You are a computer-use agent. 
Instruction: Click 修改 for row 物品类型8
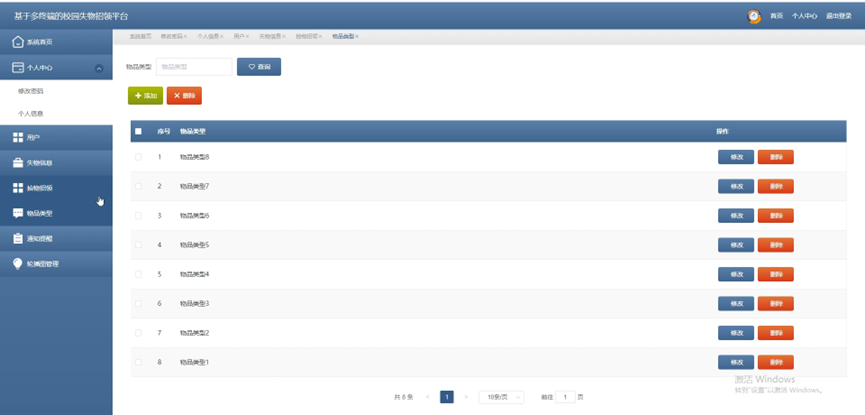[x=736, y=157]
